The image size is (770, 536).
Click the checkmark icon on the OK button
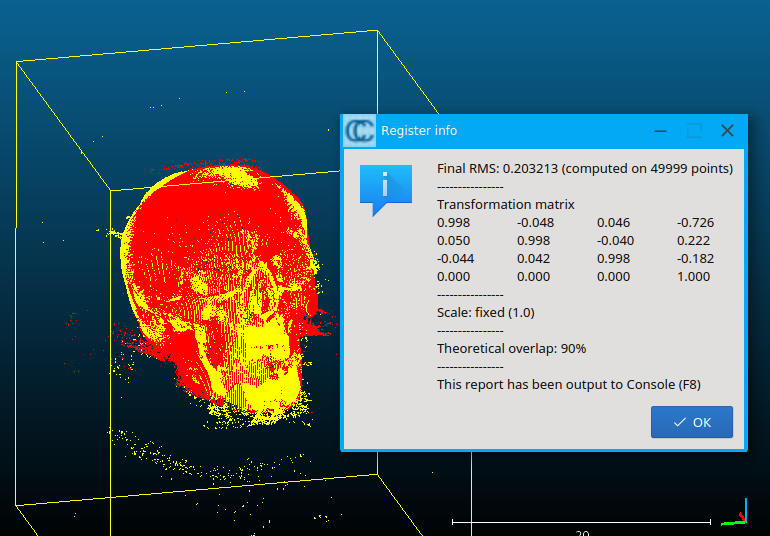pos(679,422)
